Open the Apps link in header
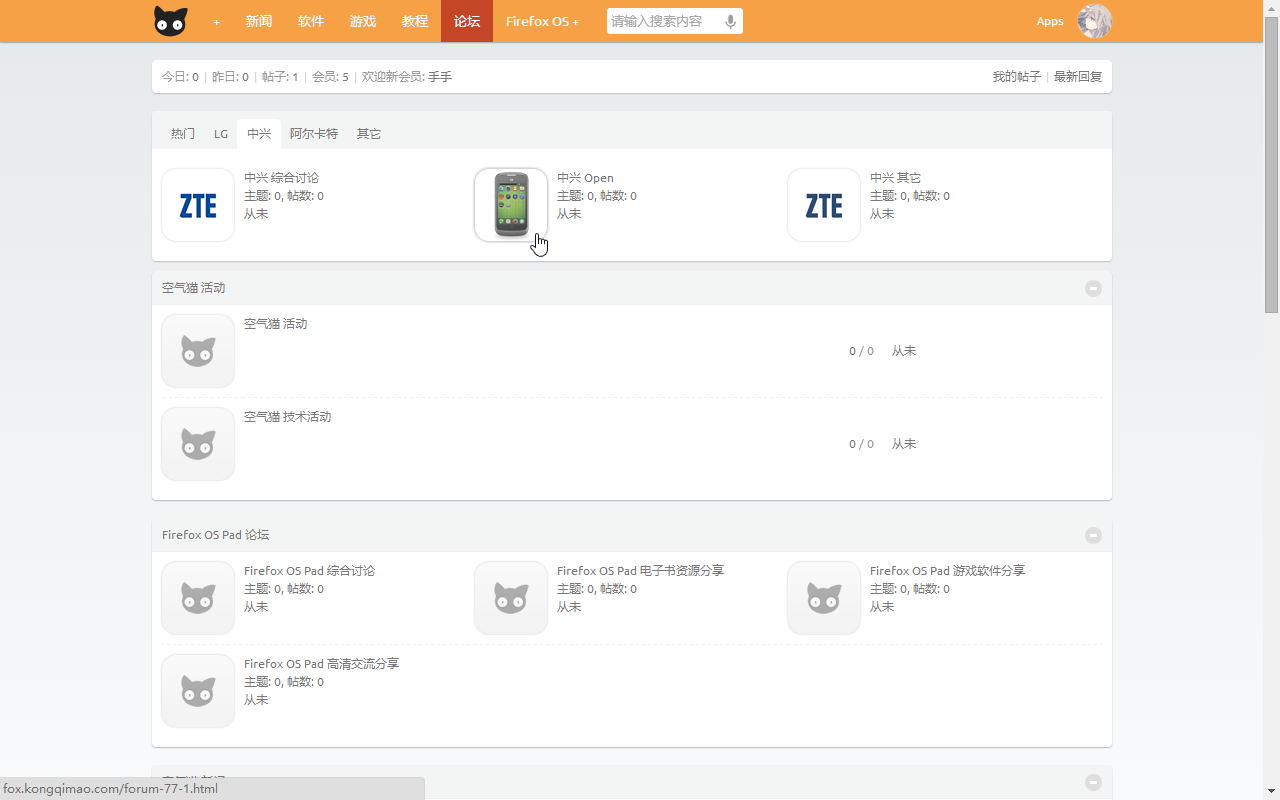 coord(1050,21)
